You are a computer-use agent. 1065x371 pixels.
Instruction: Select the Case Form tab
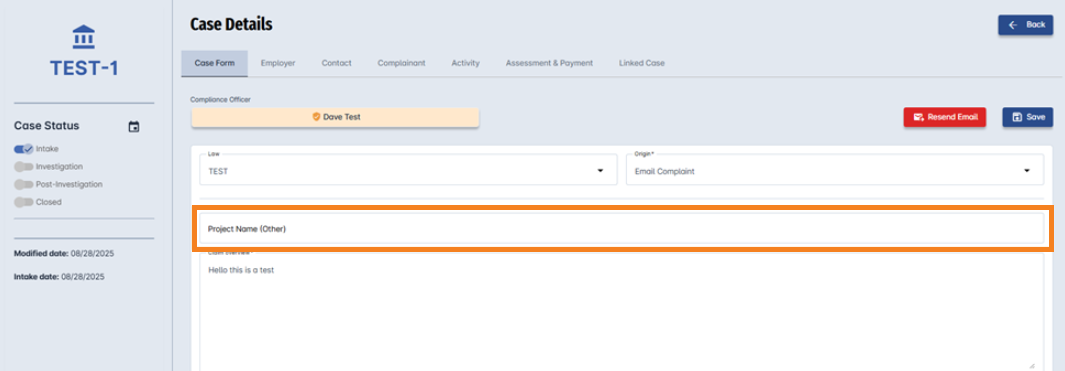(215, 63)
